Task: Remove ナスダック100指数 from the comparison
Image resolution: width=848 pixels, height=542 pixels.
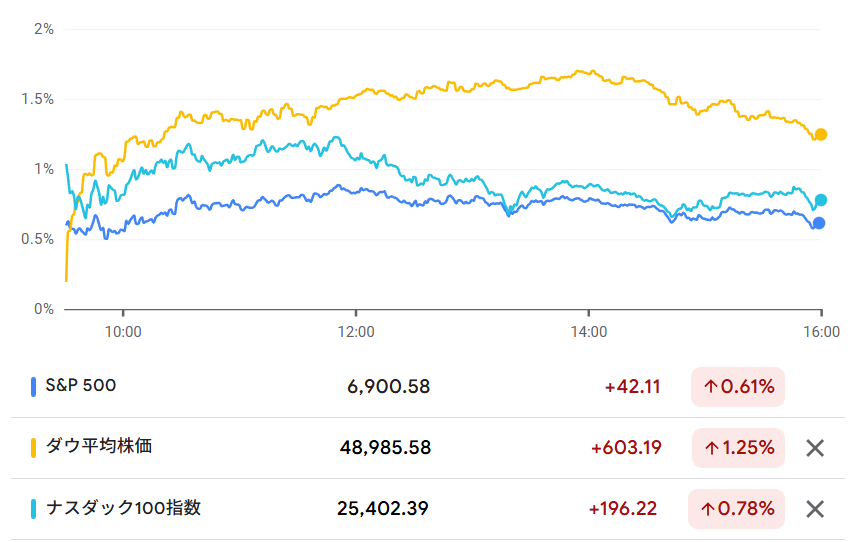Action: [815, 509]
